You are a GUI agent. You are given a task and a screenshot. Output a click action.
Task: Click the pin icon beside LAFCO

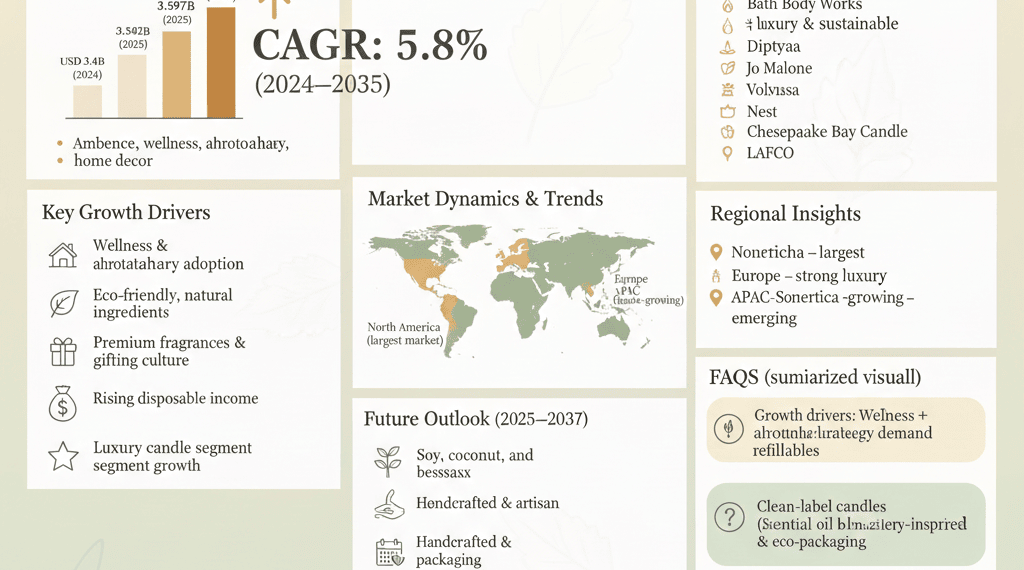click(x=727, y=153)
